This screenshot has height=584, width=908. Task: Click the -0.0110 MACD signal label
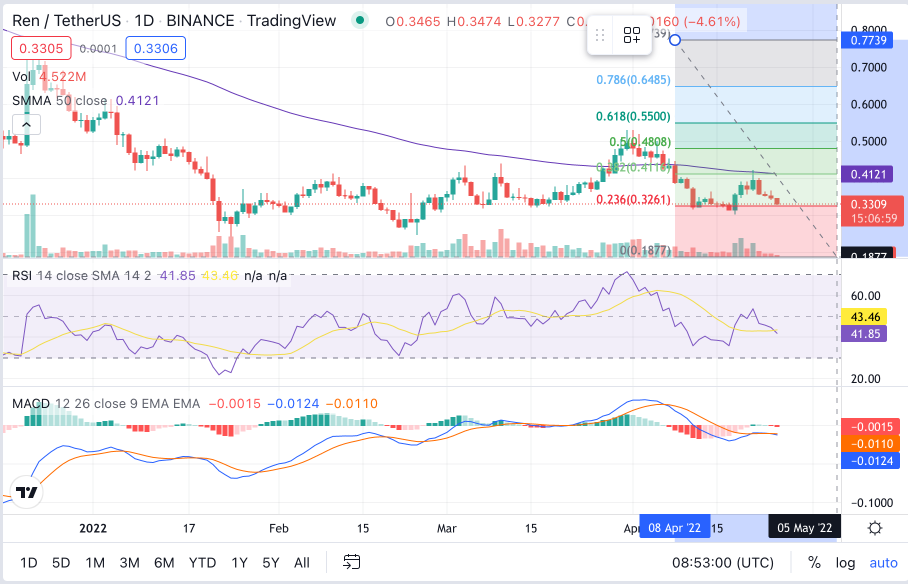pyautogui.click(x=872, y=444)
